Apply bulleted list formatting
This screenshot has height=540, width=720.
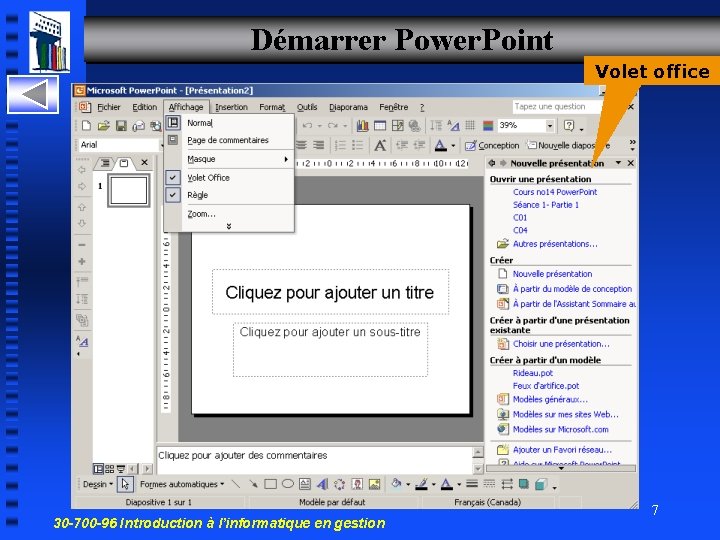coord(357,146)
